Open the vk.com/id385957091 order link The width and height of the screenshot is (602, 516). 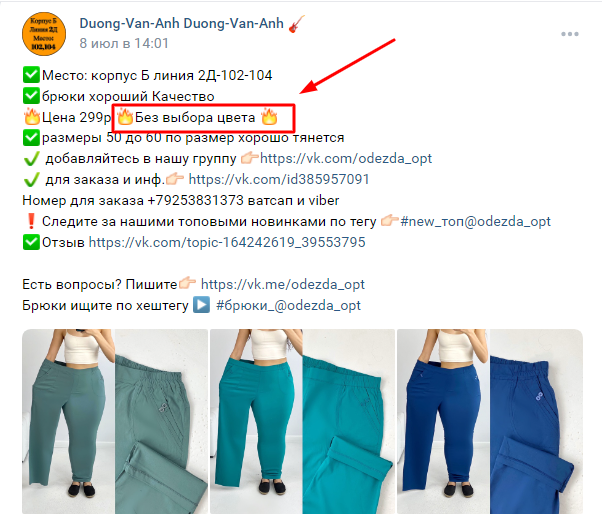pyautogui.click(x=279, y=179)
